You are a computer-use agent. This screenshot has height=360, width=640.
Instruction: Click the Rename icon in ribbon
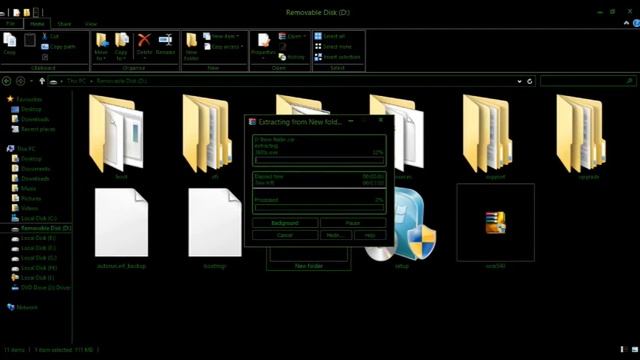(165, 40)
